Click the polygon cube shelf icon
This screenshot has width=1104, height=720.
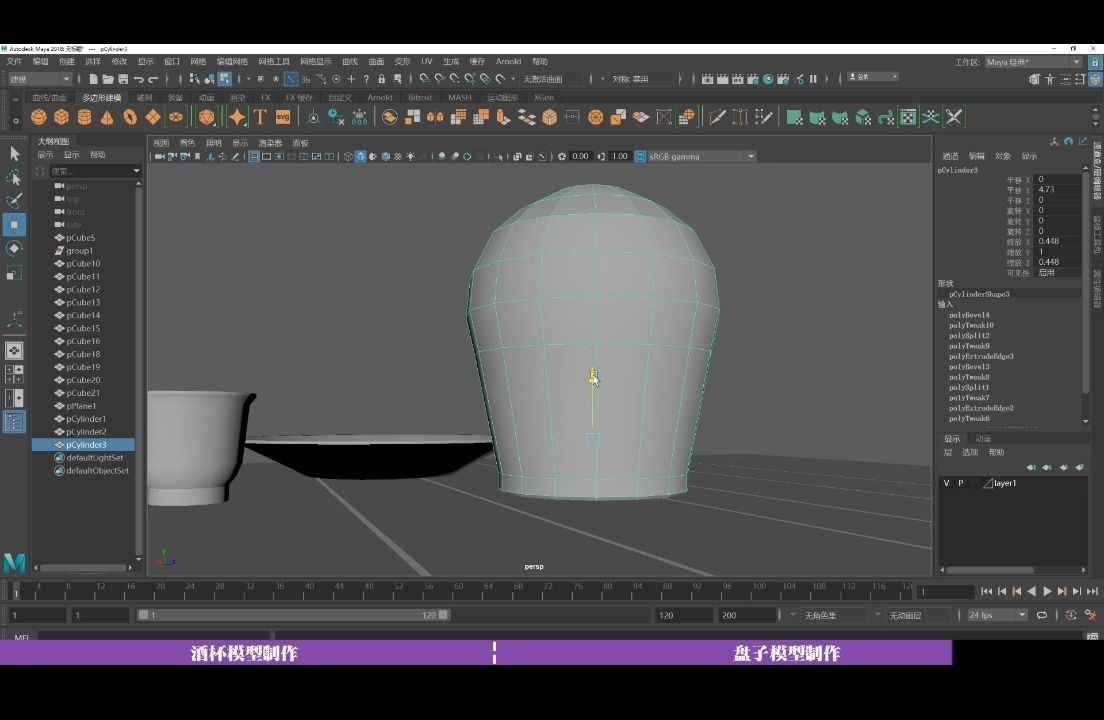pos(61,117)
